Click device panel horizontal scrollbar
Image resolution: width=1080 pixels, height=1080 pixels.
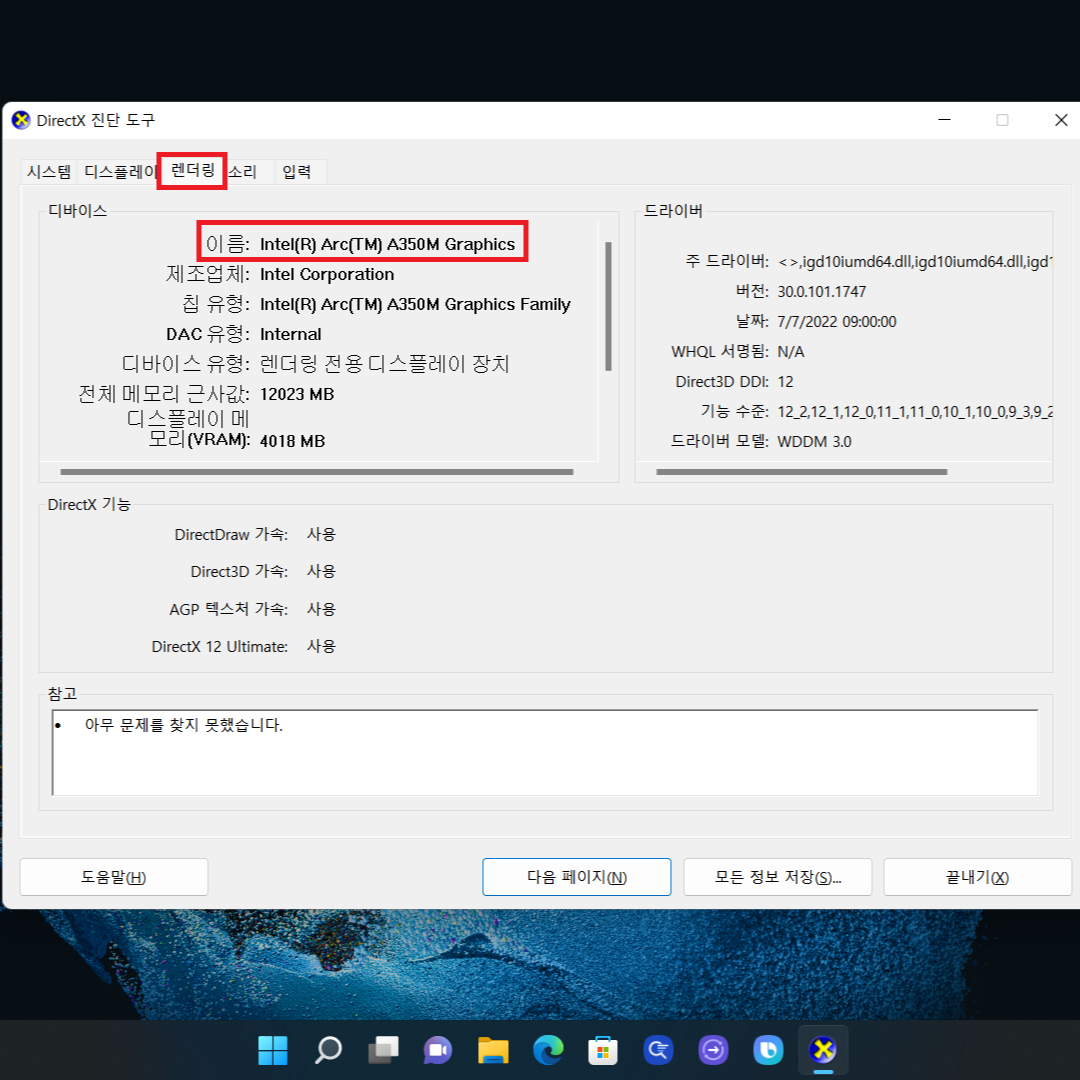click(x=317, y=472)
